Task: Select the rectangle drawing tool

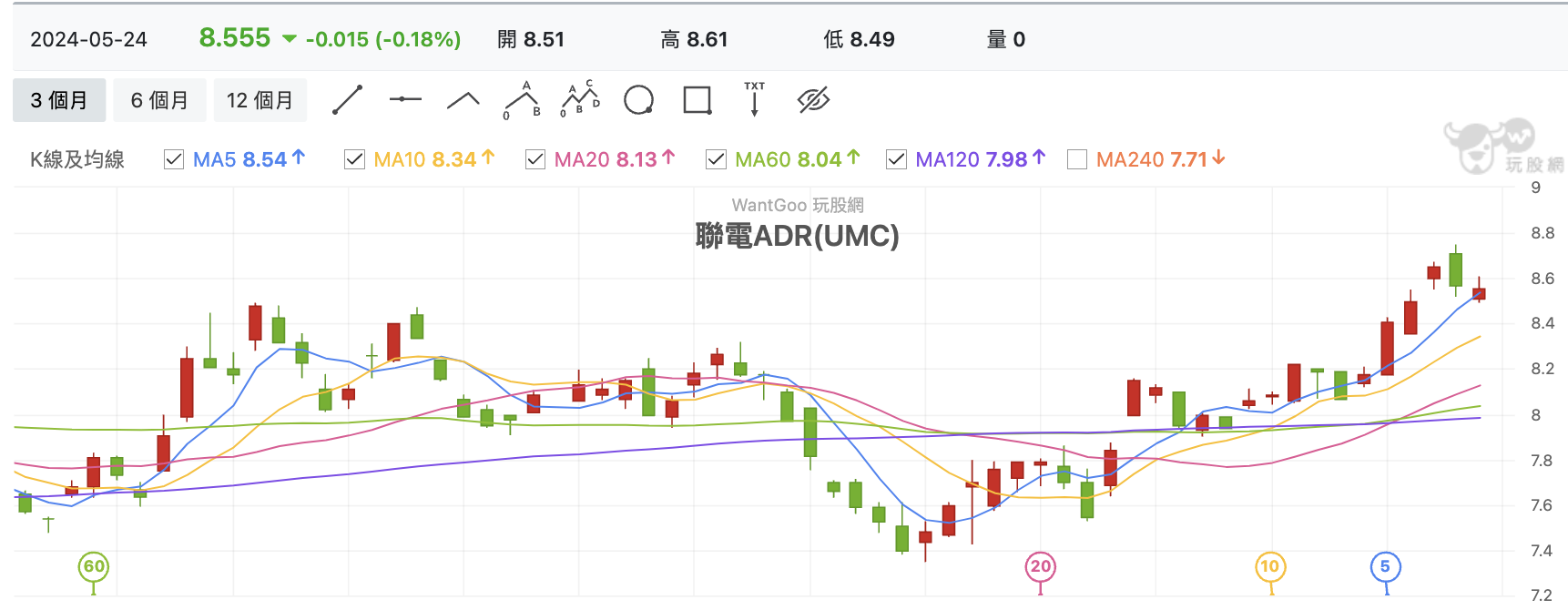Action: coord(697,100)
